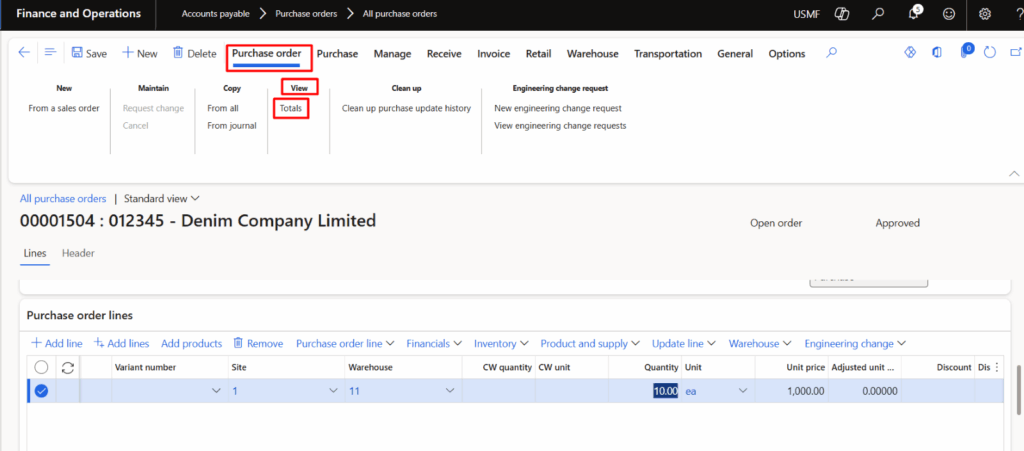Image resolution: width=1024 pixels, height=451 pixels.
Task: Switch to the Receive tab
Action: 444,54
